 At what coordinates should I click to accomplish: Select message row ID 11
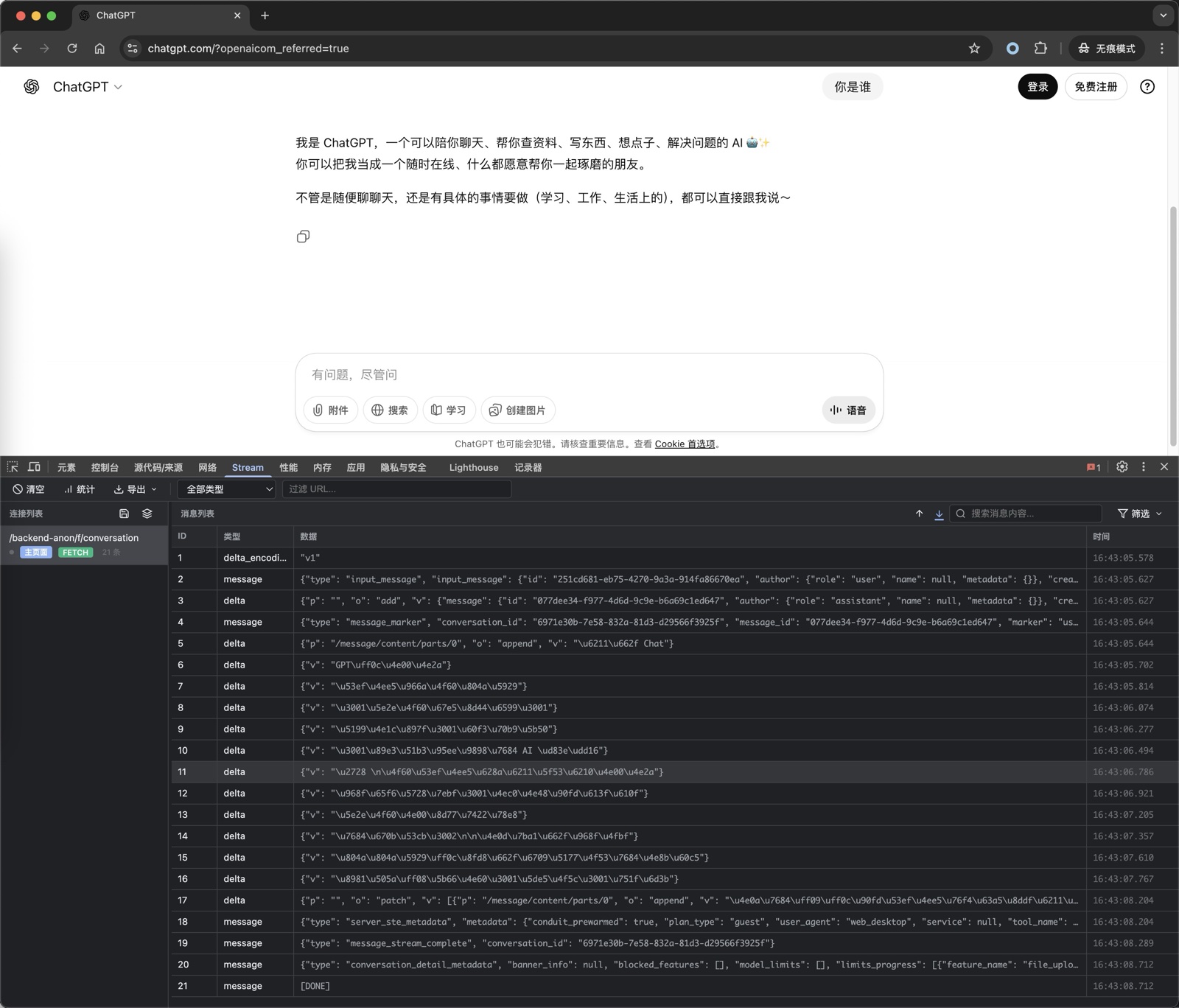[x=674, y=771]
